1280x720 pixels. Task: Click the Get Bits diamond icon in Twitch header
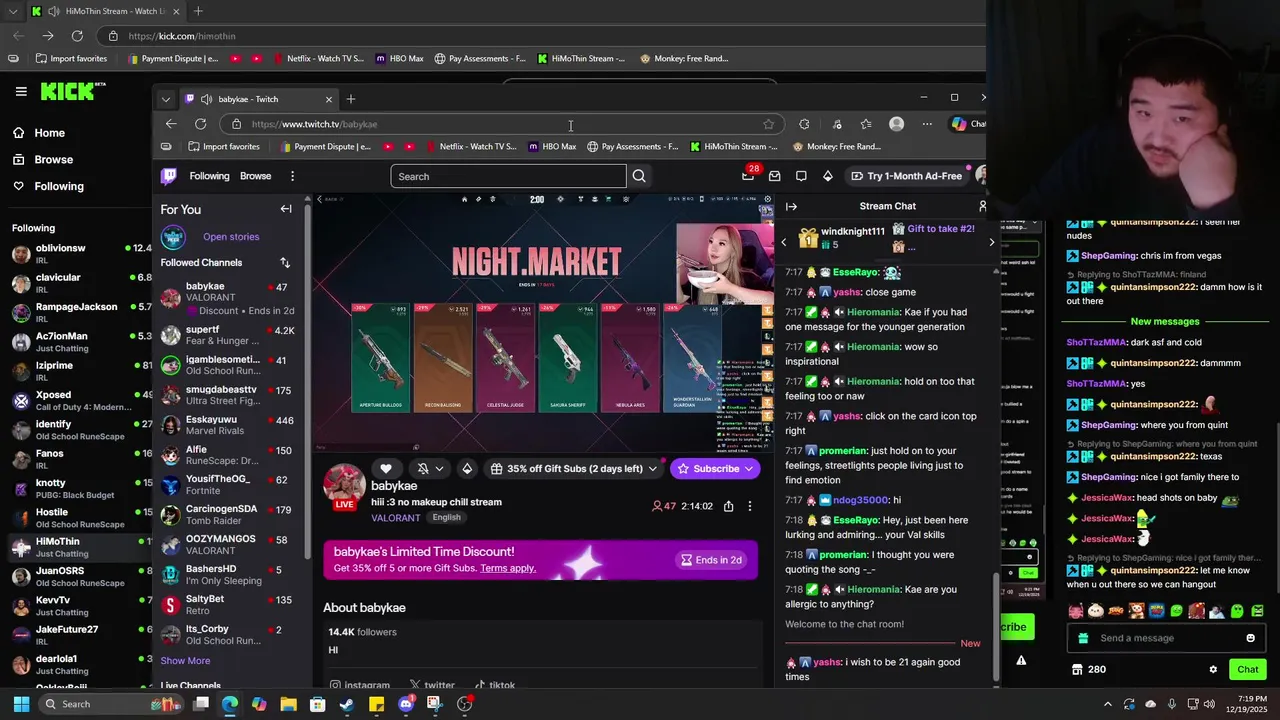pyautogui.click(x=827, y=176)
